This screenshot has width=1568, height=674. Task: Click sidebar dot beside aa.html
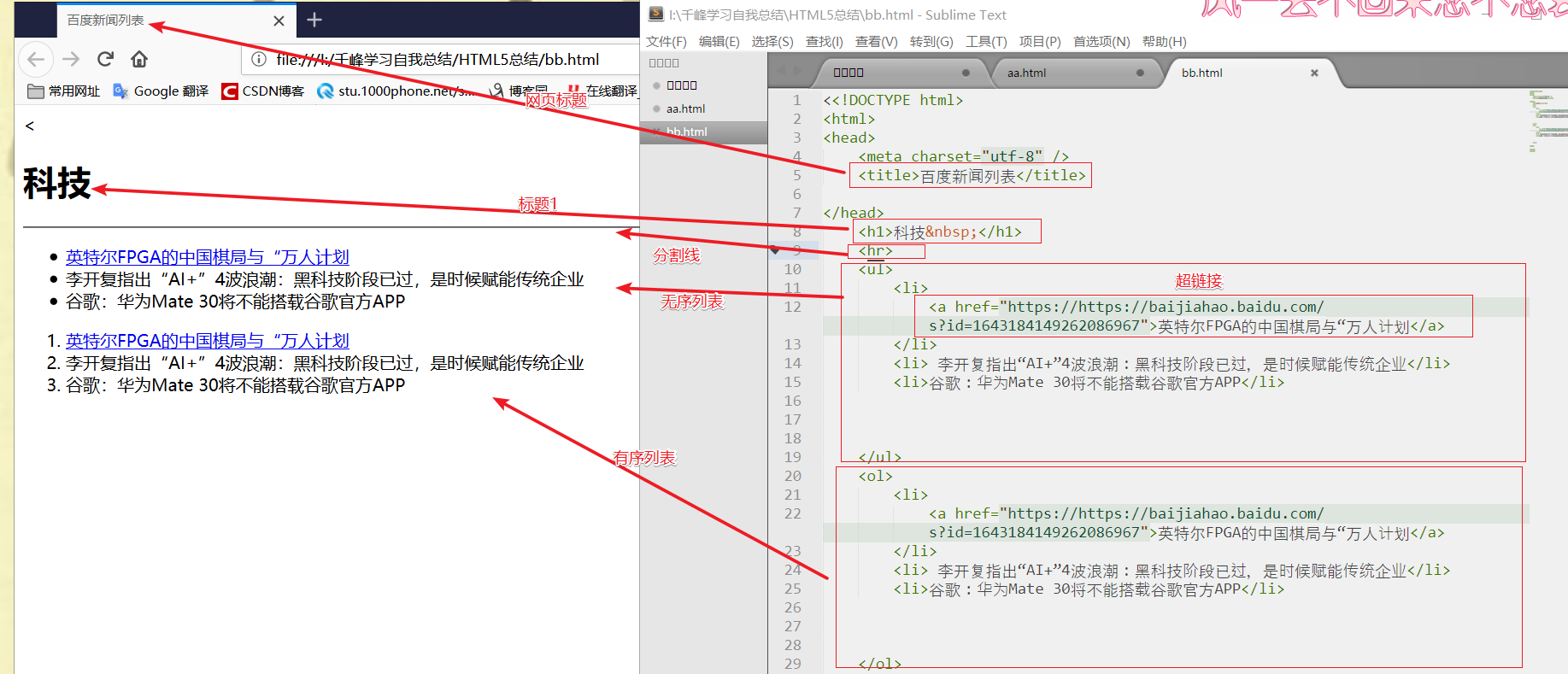coord(656,108)
